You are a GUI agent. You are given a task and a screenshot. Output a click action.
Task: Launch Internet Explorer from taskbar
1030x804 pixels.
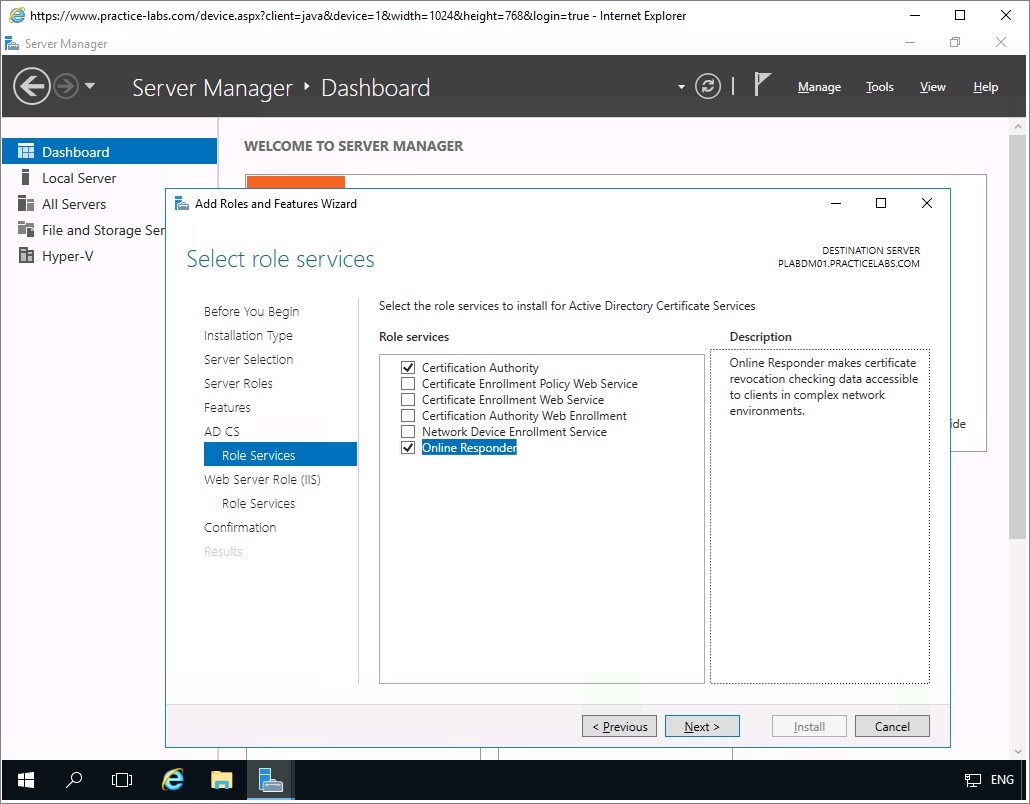pos(173,780)
